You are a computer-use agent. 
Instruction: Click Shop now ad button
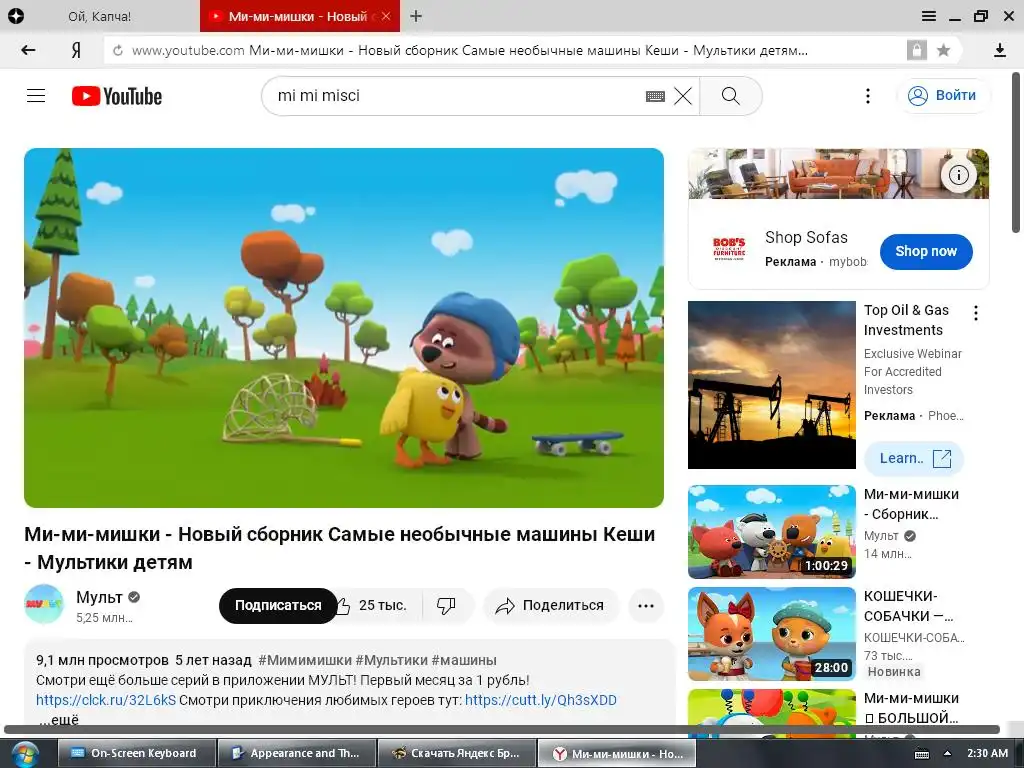tap(926, 251)
